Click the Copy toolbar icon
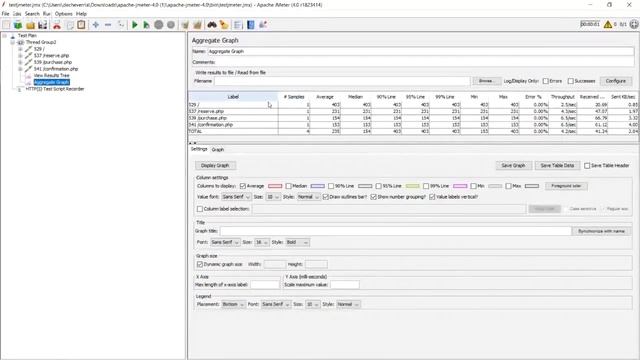 pos(69,25)
